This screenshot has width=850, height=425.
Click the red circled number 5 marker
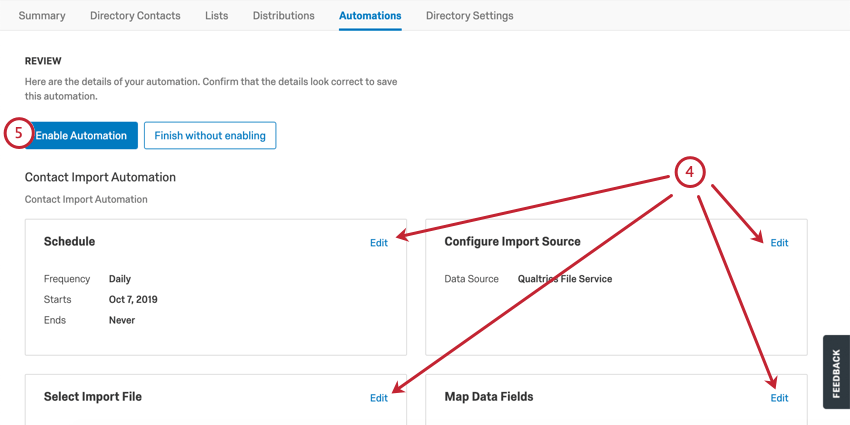point(20,134)
